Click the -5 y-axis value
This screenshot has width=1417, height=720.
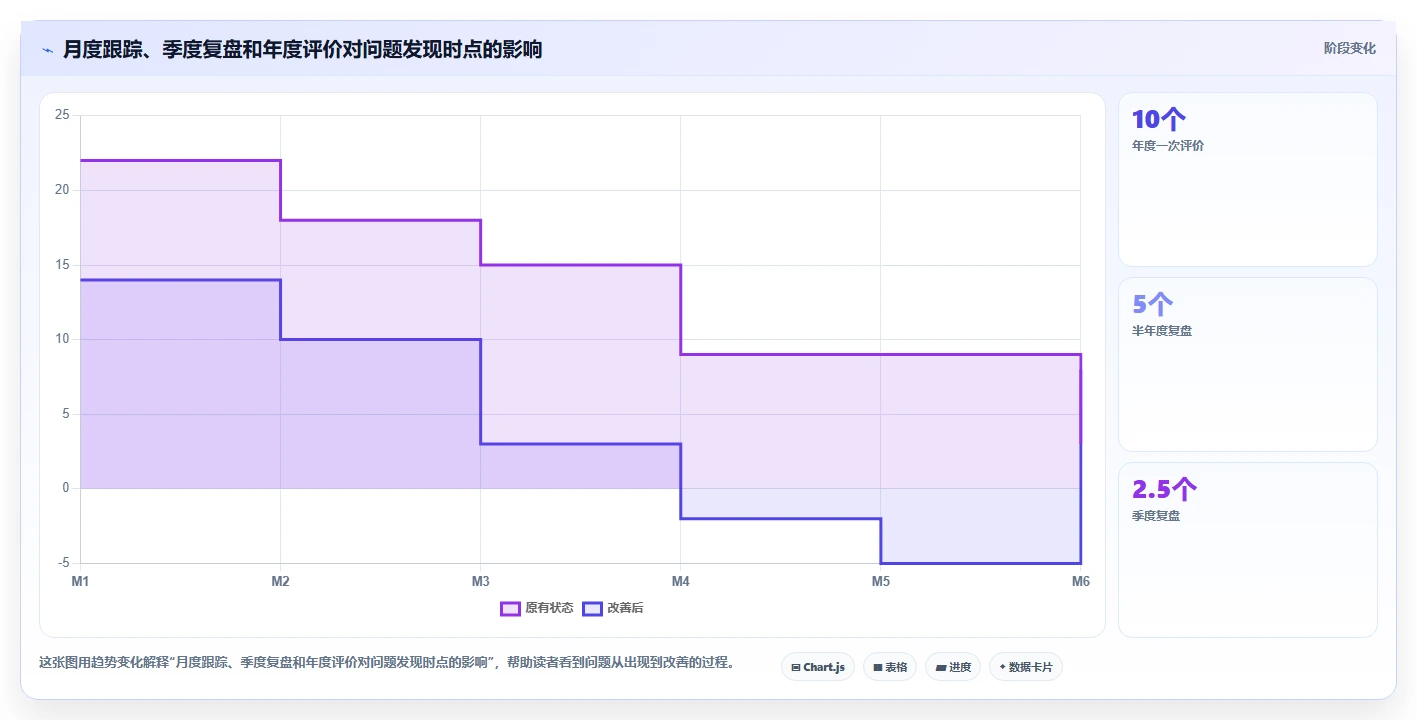click(64, 563)
